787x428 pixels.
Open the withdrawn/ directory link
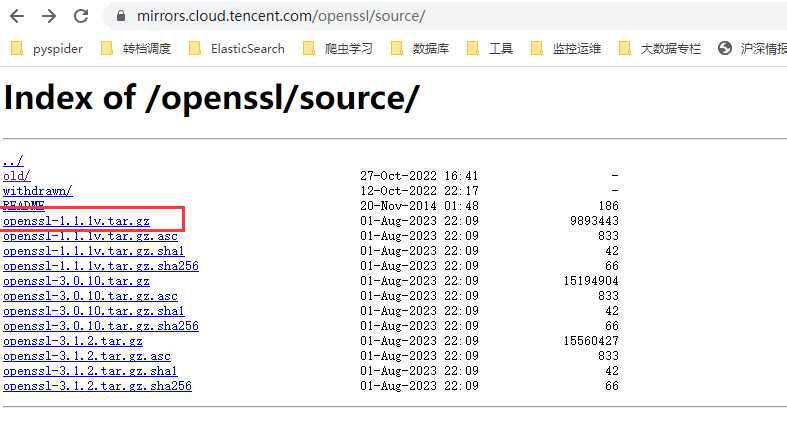[x=38, y=191]
